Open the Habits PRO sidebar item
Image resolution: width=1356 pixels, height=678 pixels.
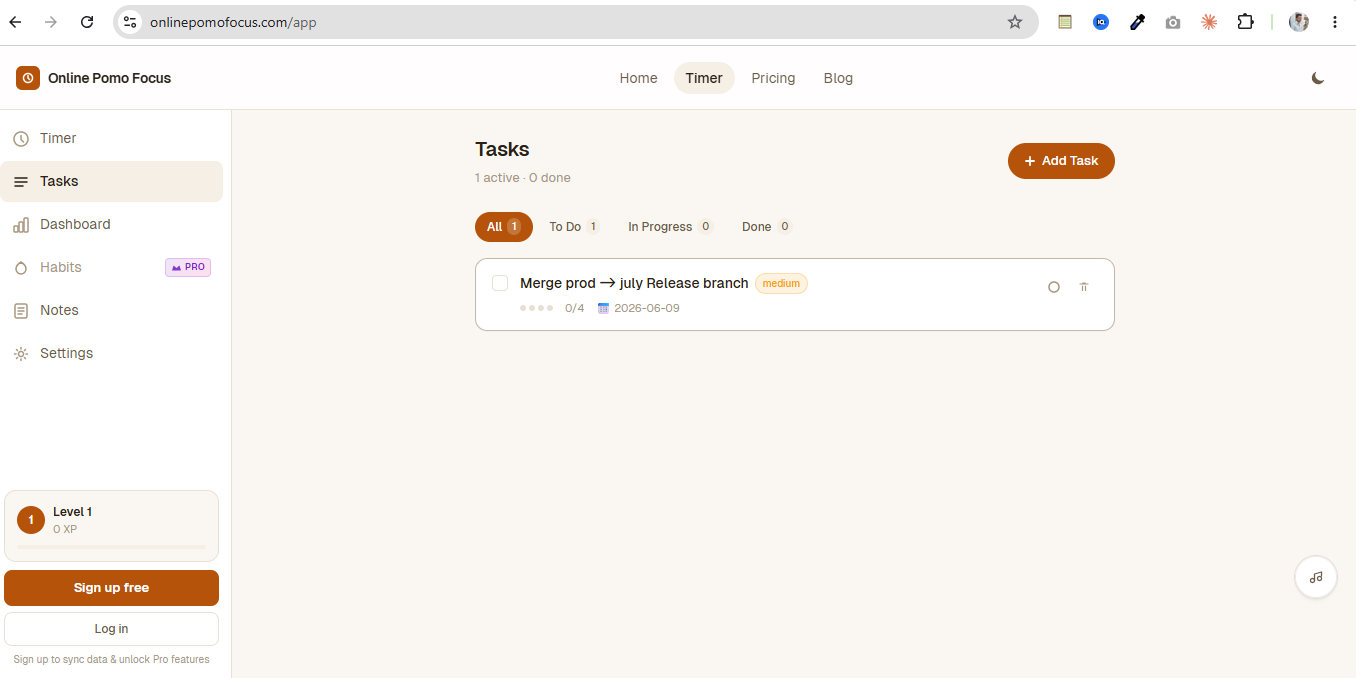pyautogui.click(x=112, y=267)
